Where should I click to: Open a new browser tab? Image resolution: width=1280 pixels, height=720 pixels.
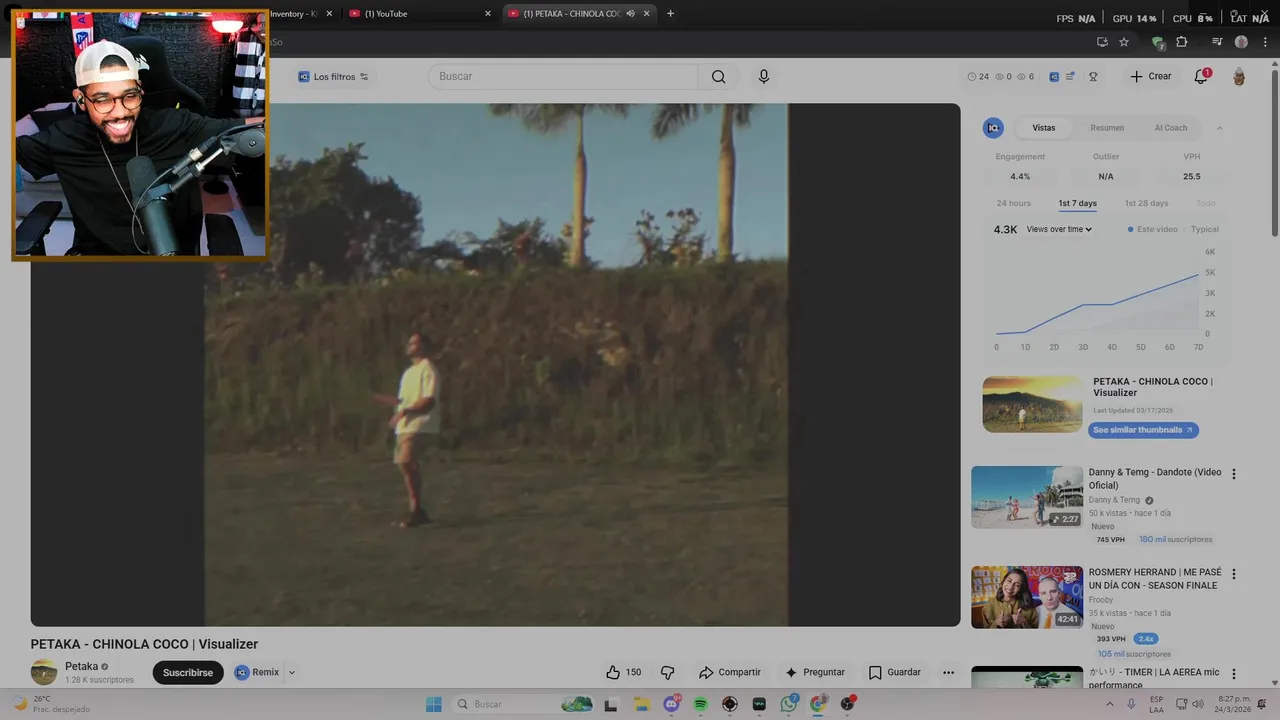[670, 13]
